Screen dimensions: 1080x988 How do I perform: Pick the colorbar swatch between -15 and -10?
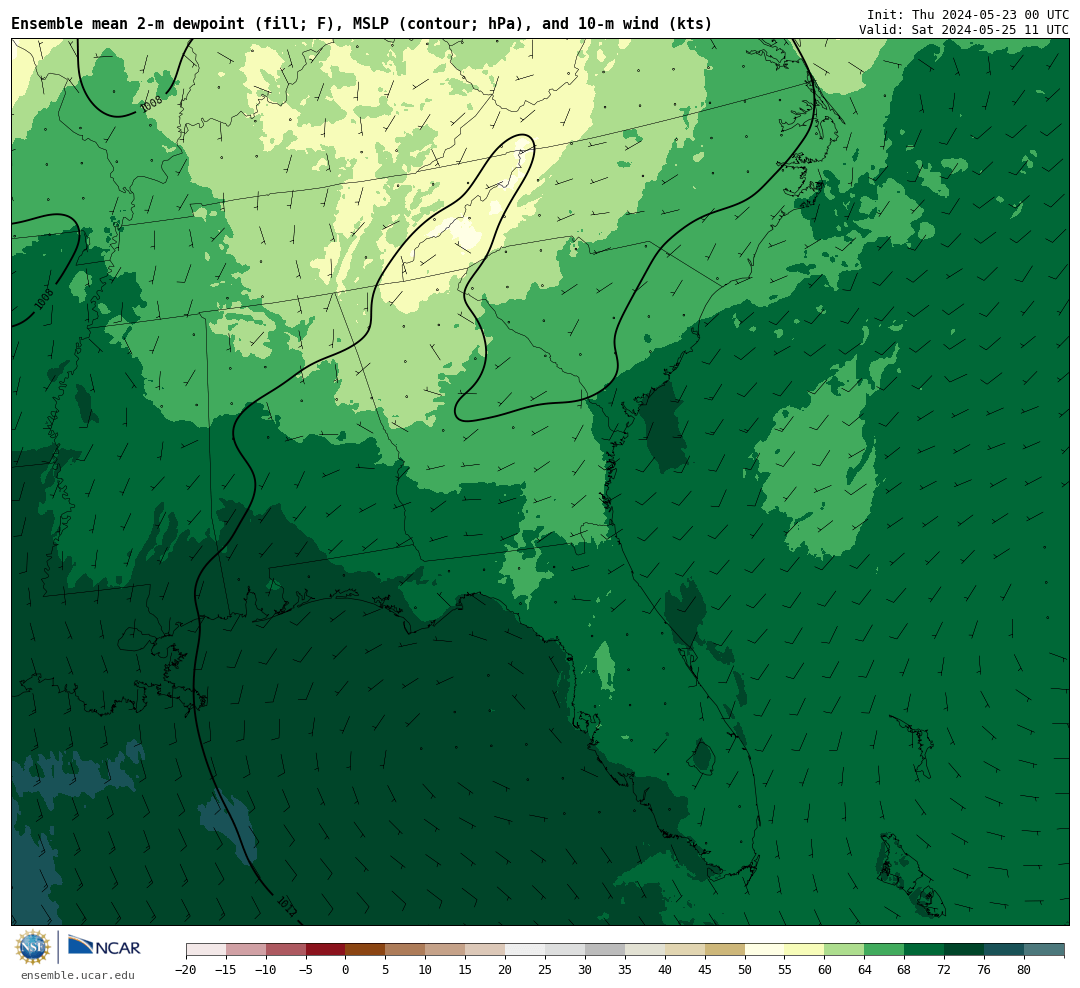coord(246,950)
